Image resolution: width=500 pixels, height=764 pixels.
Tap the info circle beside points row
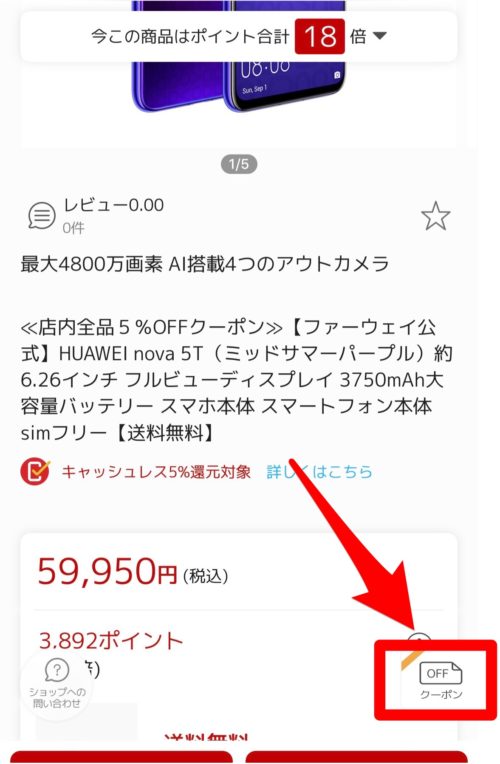[419, 639]
